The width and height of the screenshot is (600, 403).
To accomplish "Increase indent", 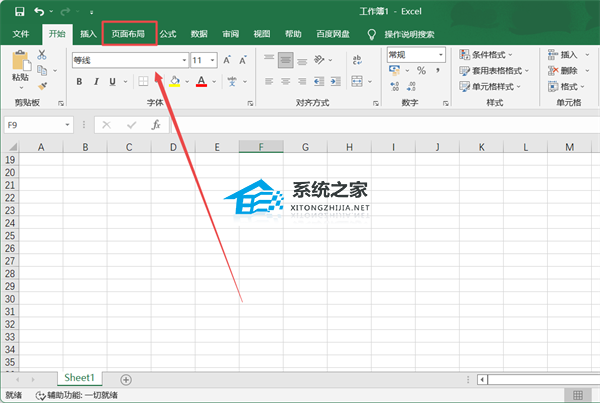I will (336, 81).
